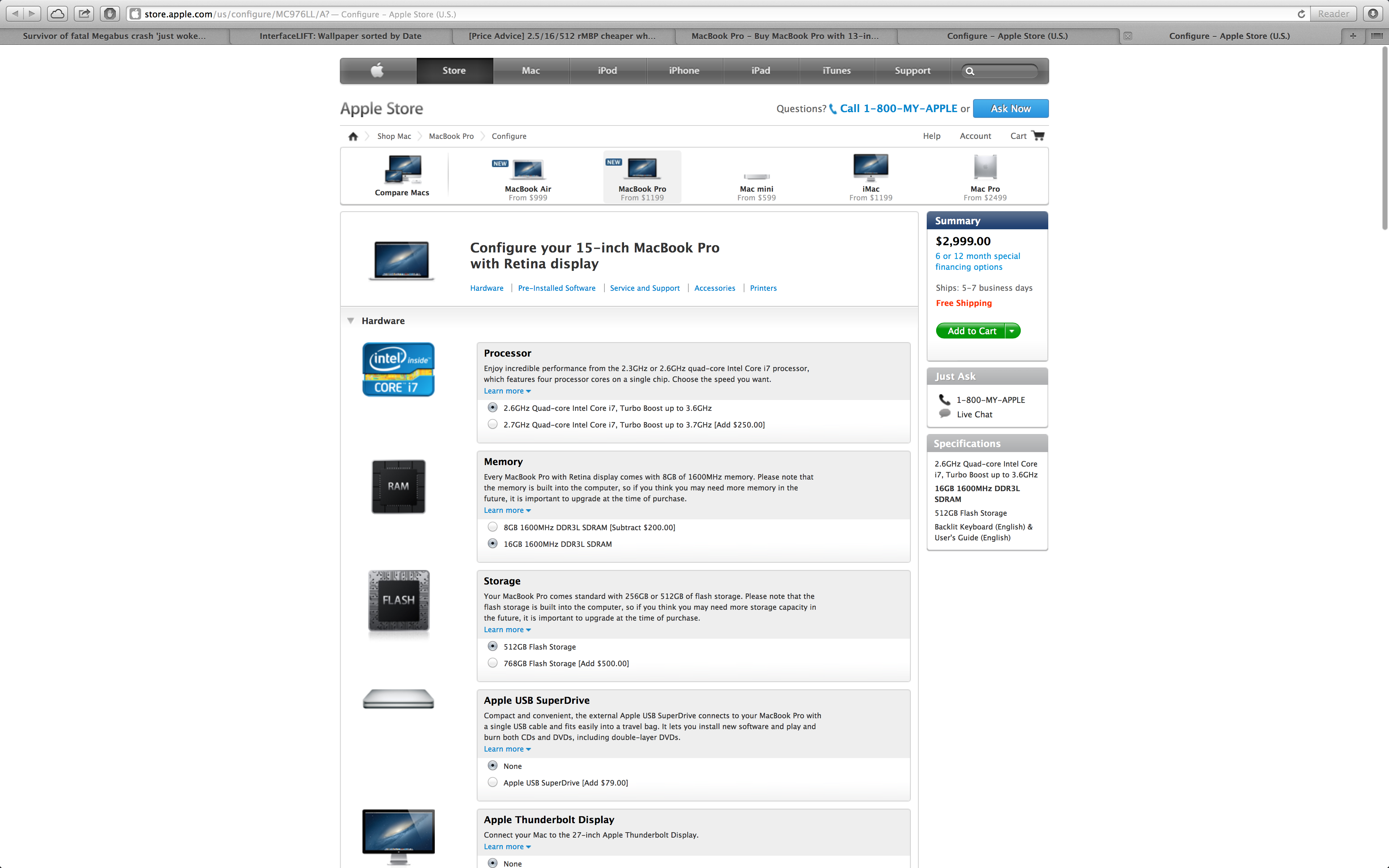Viewport: 1389px width, 868px height.
Task: Go forward with the browser forward arrow
Action: (32, 13)
